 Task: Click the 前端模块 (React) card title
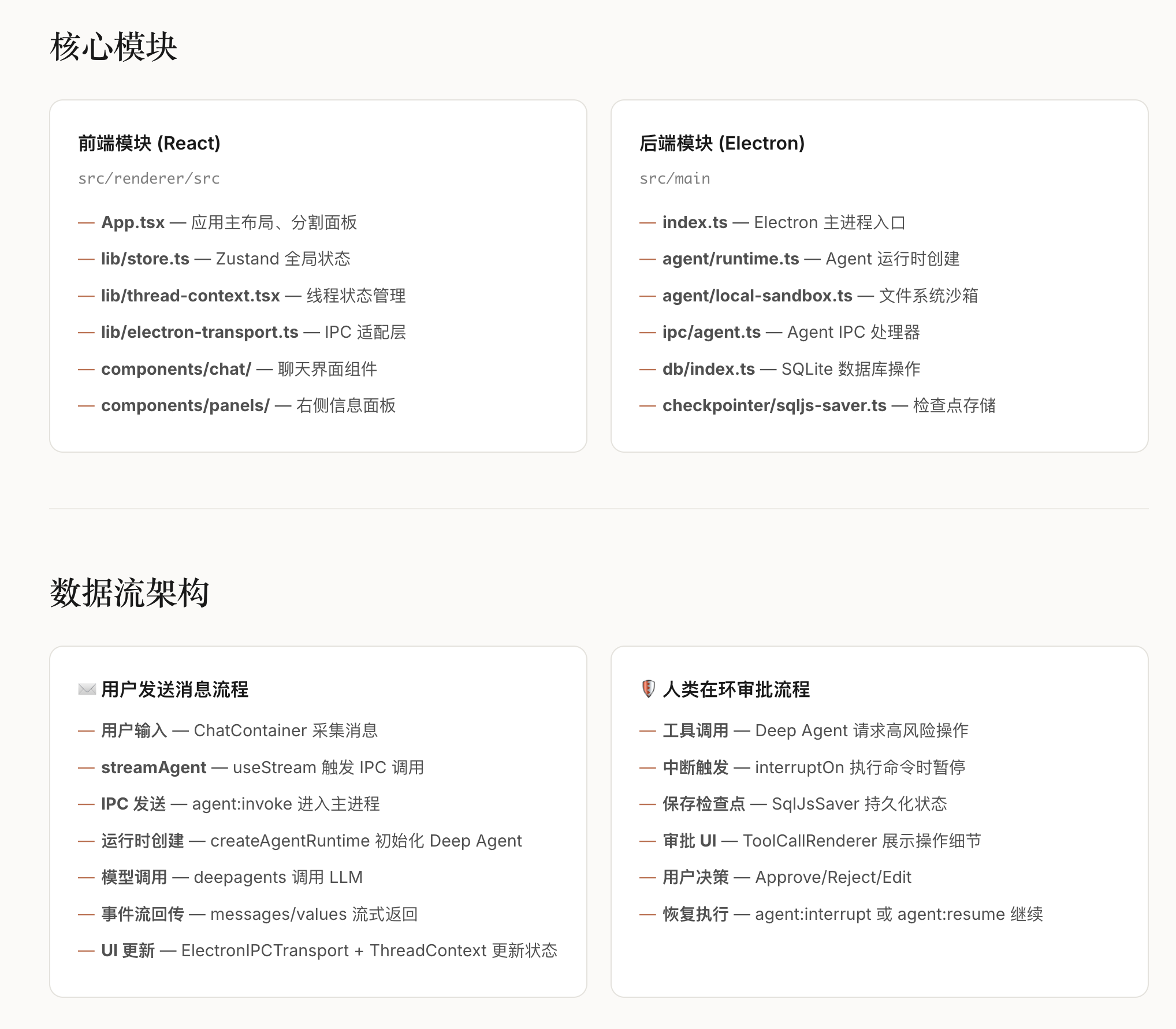pyautogui.click(x=150, y=143)
